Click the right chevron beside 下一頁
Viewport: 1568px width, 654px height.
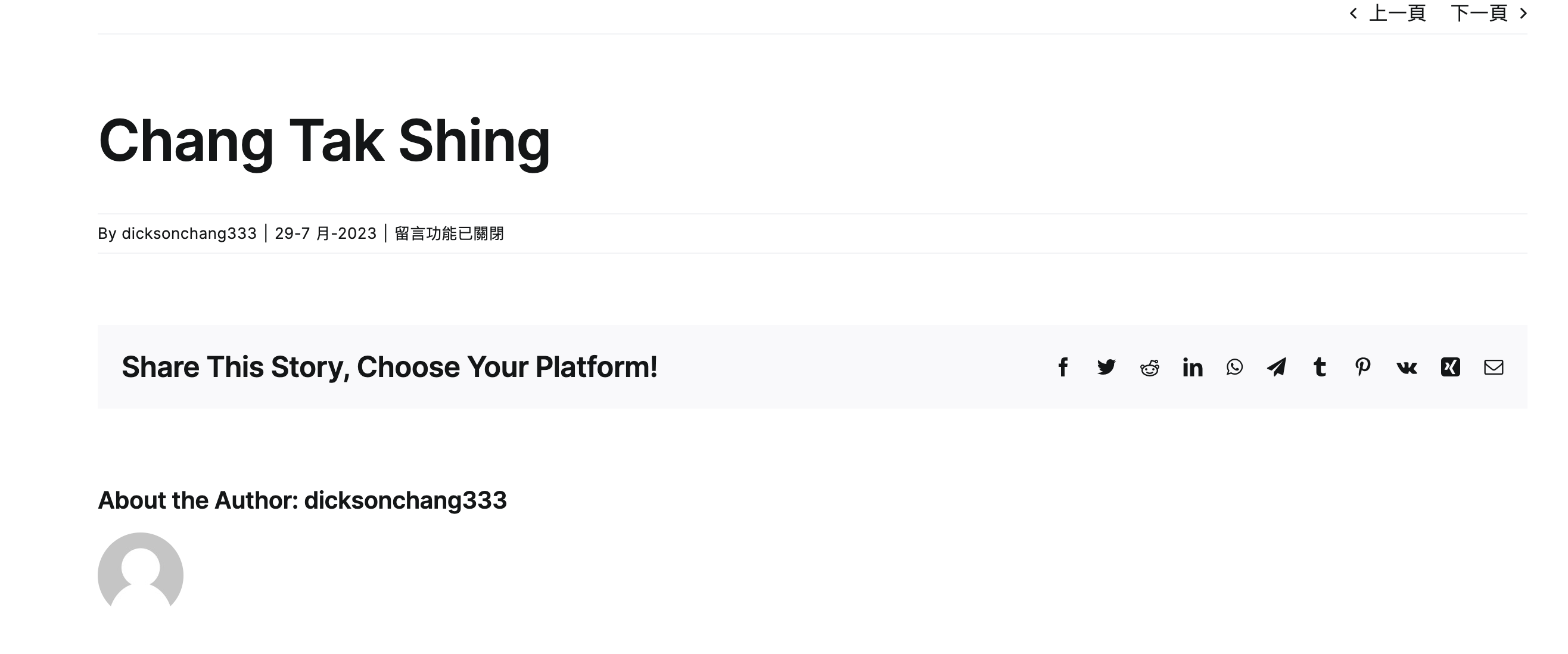click(x=1523, y=13)
